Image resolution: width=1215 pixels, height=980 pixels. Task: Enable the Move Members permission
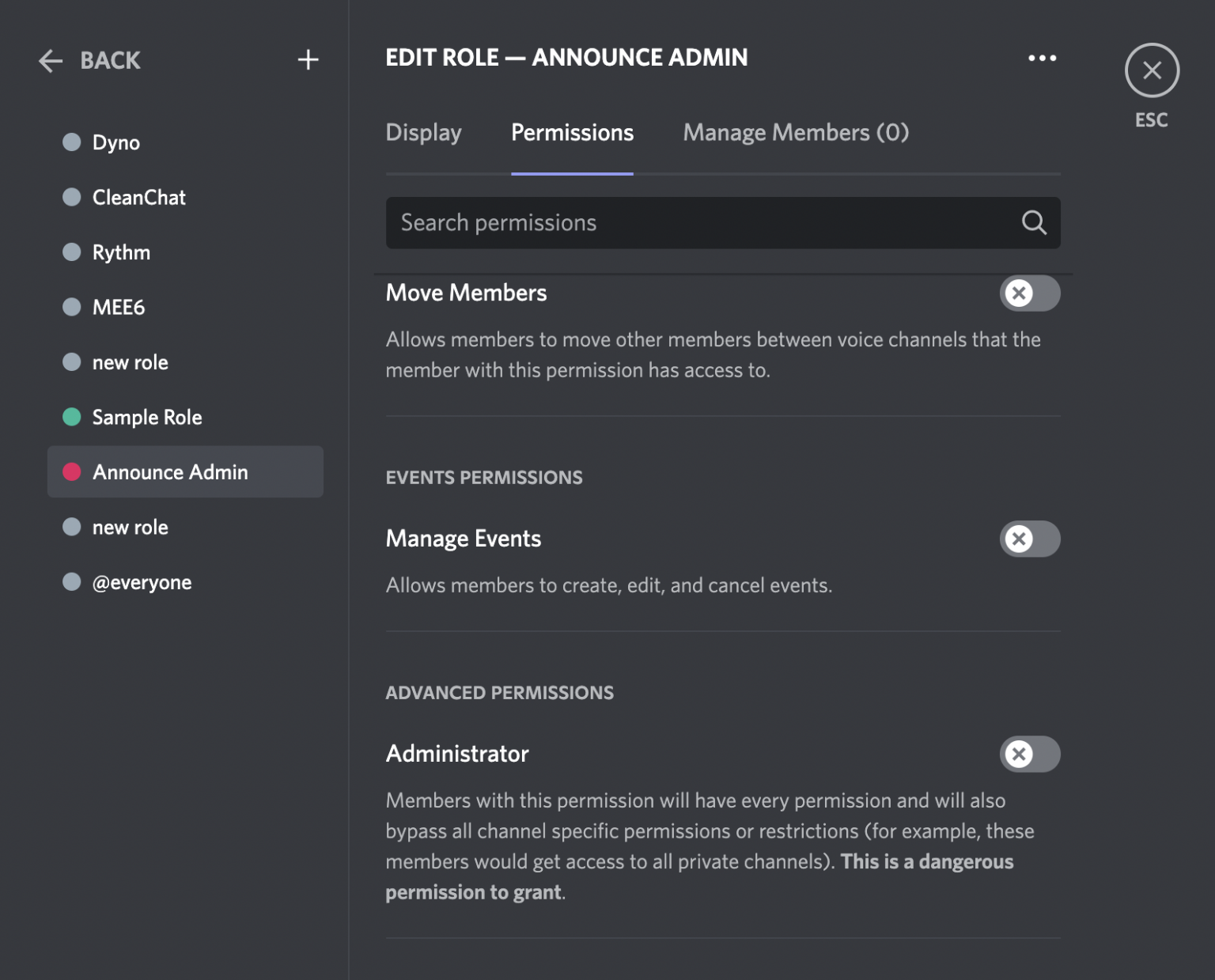pos(1029,293)
